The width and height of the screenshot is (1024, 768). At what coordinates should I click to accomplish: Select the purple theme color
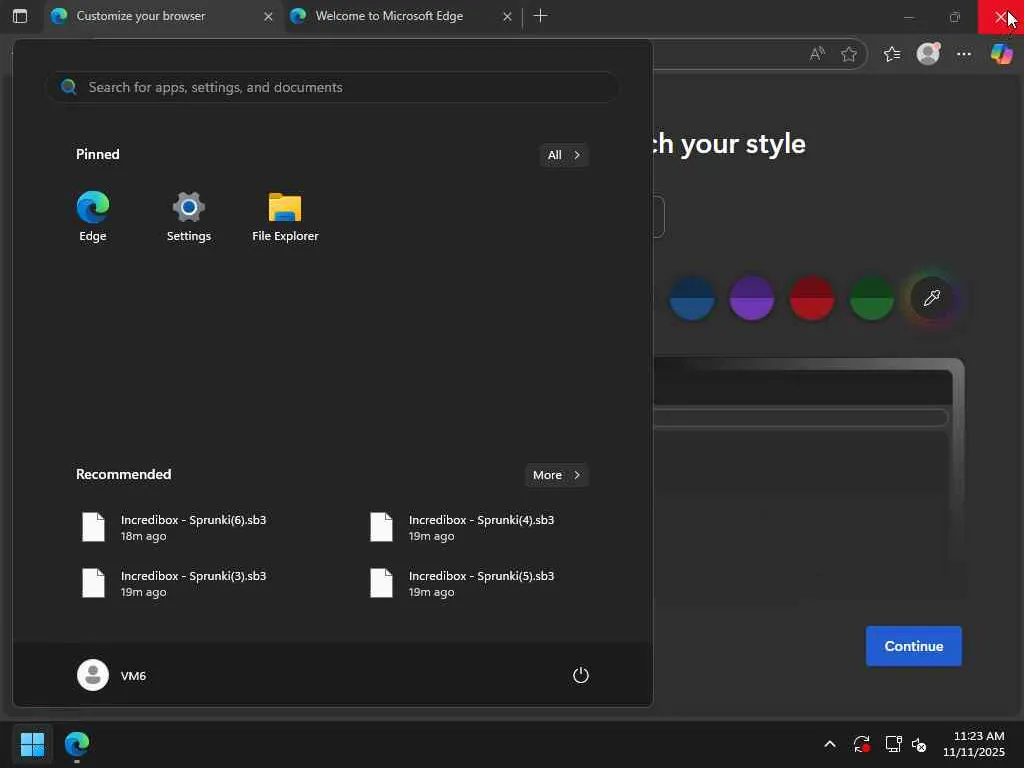click(x=752, y=298)
